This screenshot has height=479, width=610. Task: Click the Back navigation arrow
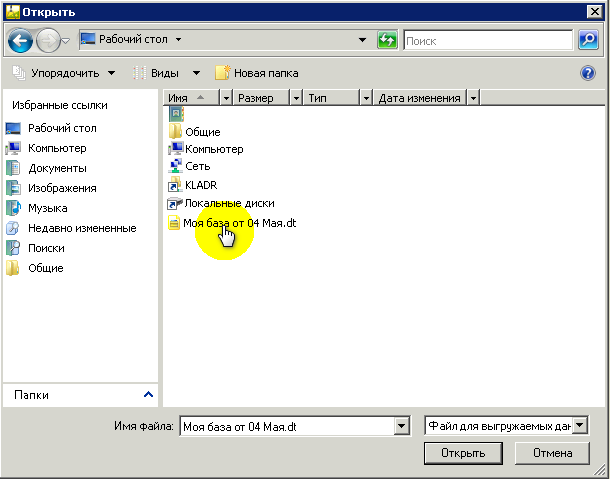20,40
